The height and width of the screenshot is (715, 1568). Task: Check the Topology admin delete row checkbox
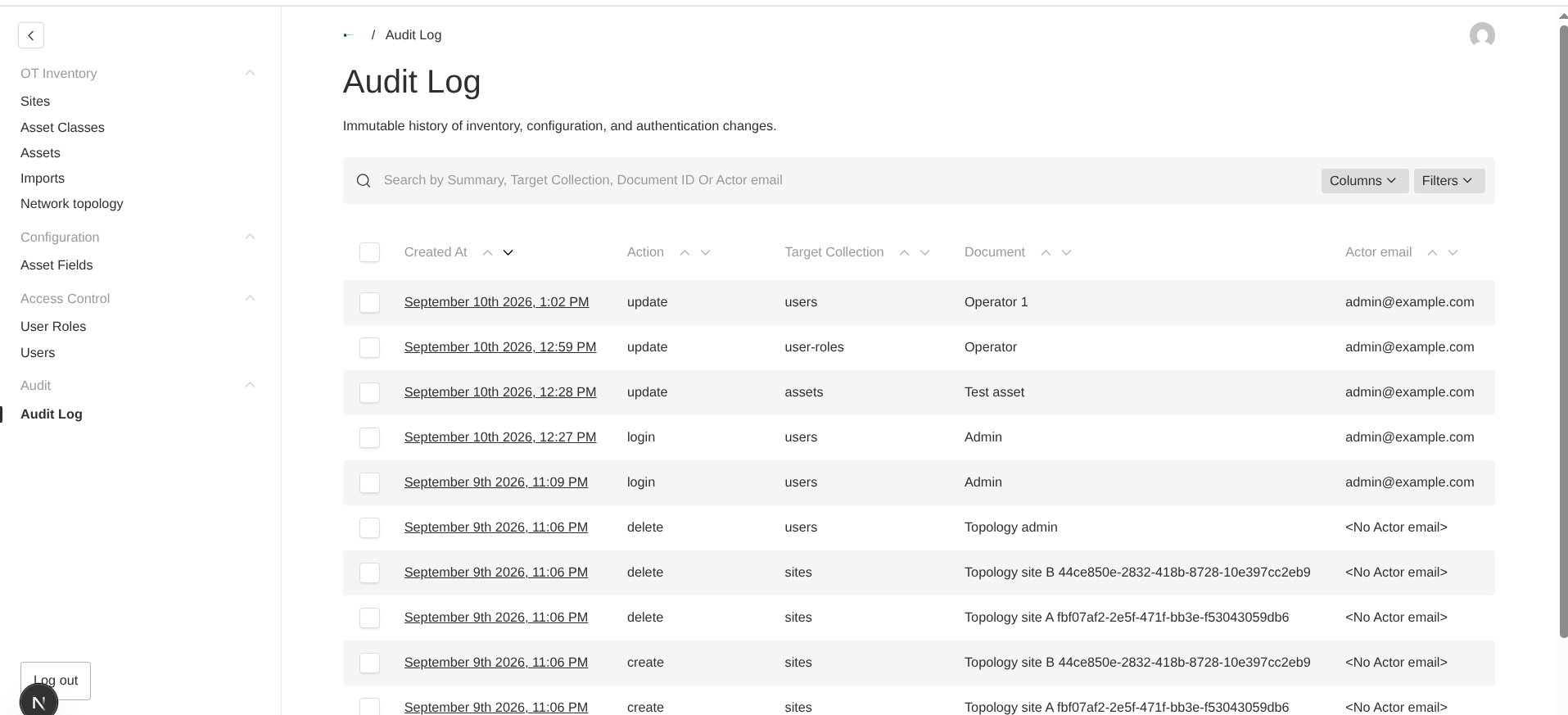pos(369,527)
